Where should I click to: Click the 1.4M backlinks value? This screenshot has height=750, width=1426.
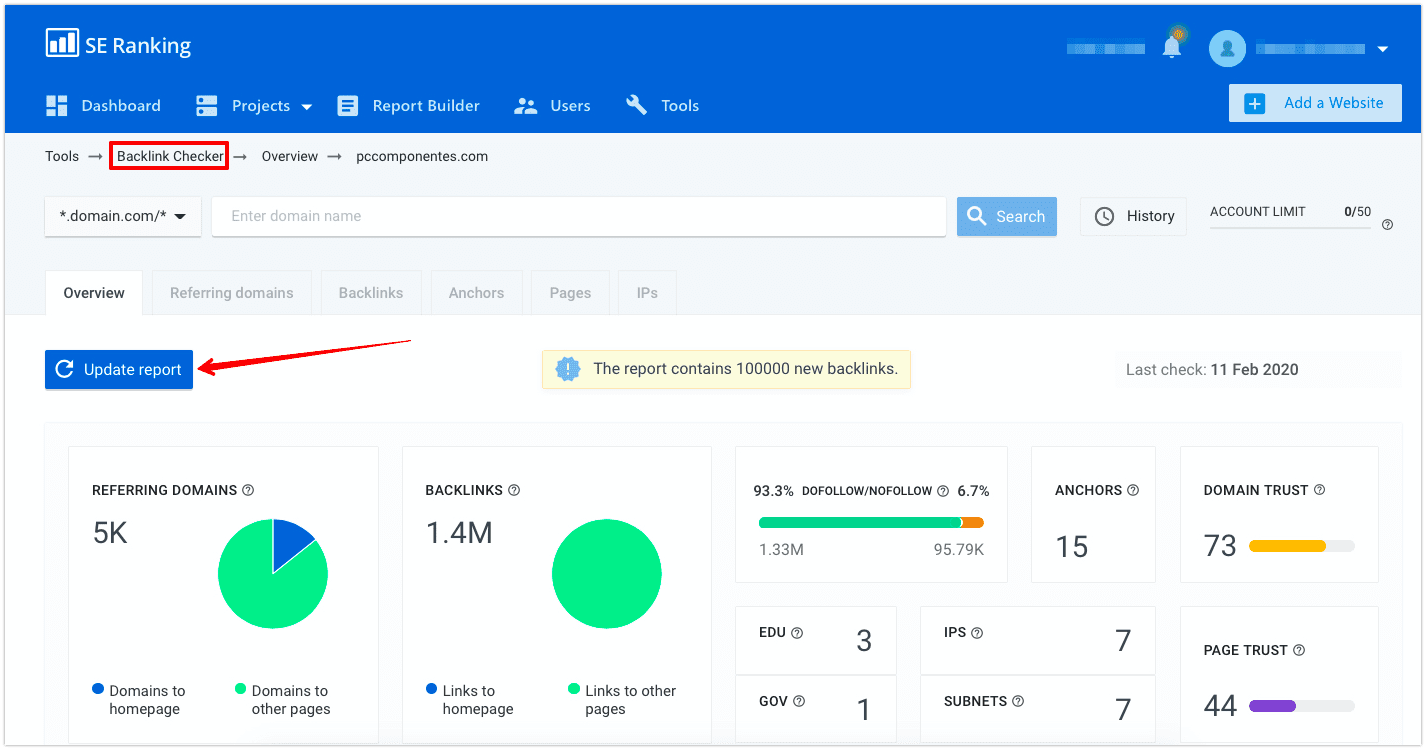click(459, 533)
